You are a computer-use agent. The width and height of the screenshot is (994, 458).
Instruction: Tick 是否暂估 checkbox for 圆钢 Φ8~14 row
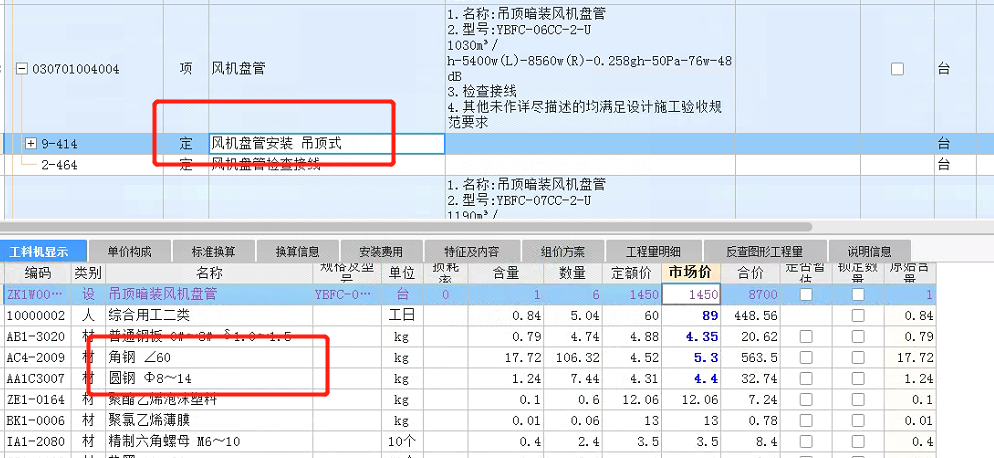806,379
